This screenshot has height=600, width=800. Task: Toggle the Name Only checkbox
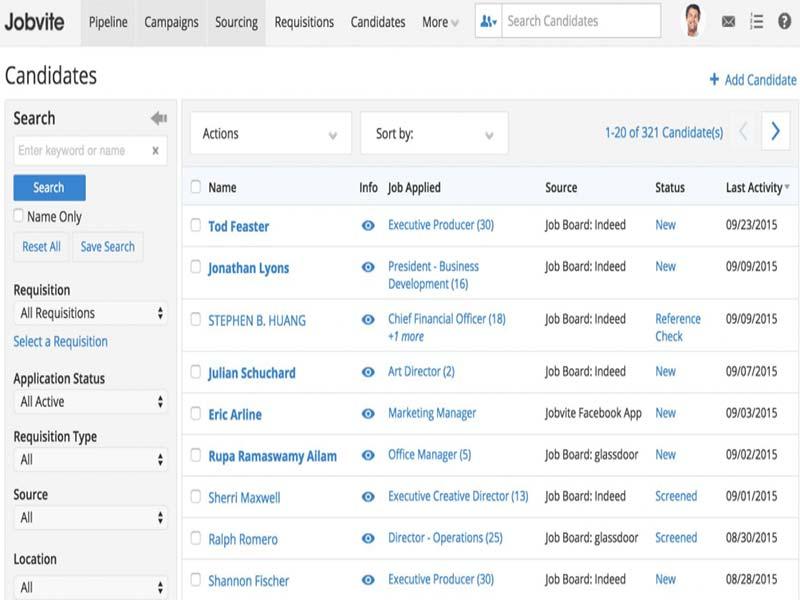point(18,216)
